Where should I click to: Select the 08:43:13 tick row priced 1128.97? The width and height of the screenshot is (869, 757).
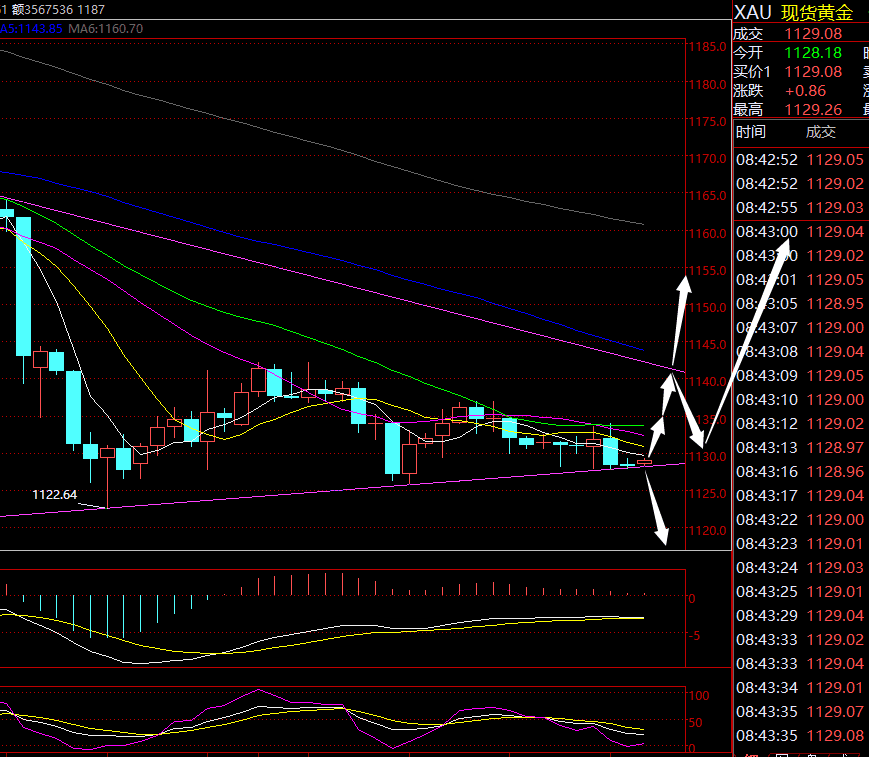(x=800, y=447)
